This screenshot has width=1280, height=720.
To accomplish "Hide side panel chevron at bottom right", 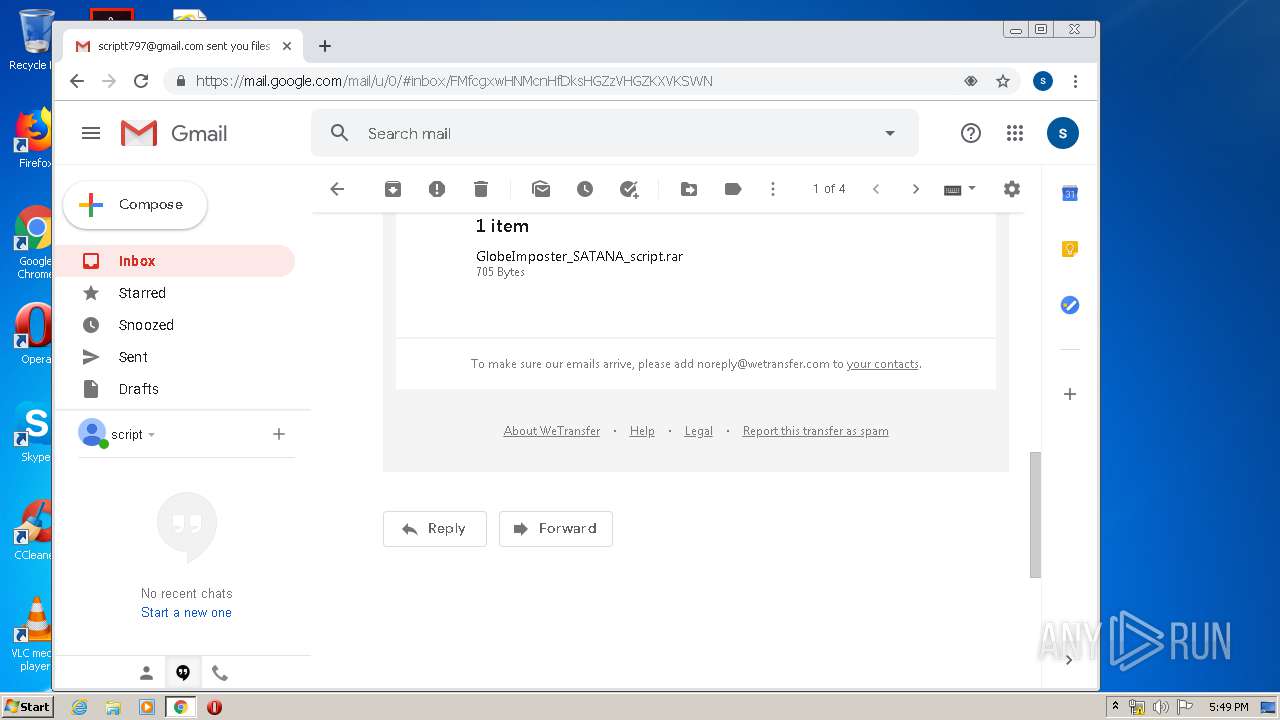I will (x=1069, y=659).
